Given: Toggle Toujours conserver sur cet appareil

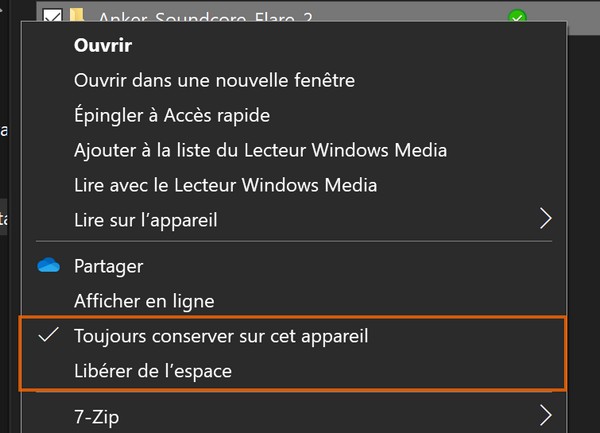Looking at the screenshot, I should 221,336.
